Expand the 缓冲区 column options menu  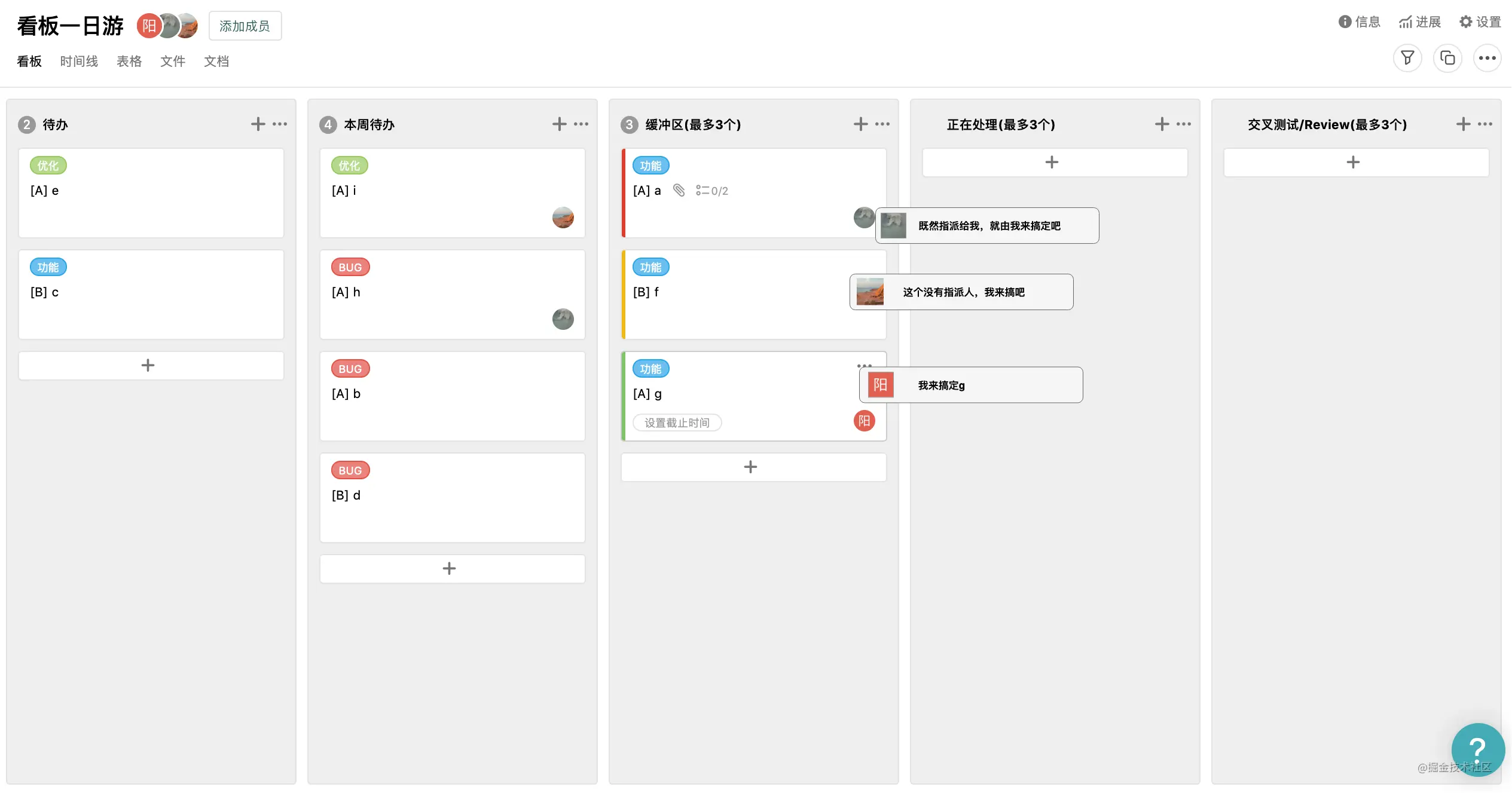tap(882, 124)
